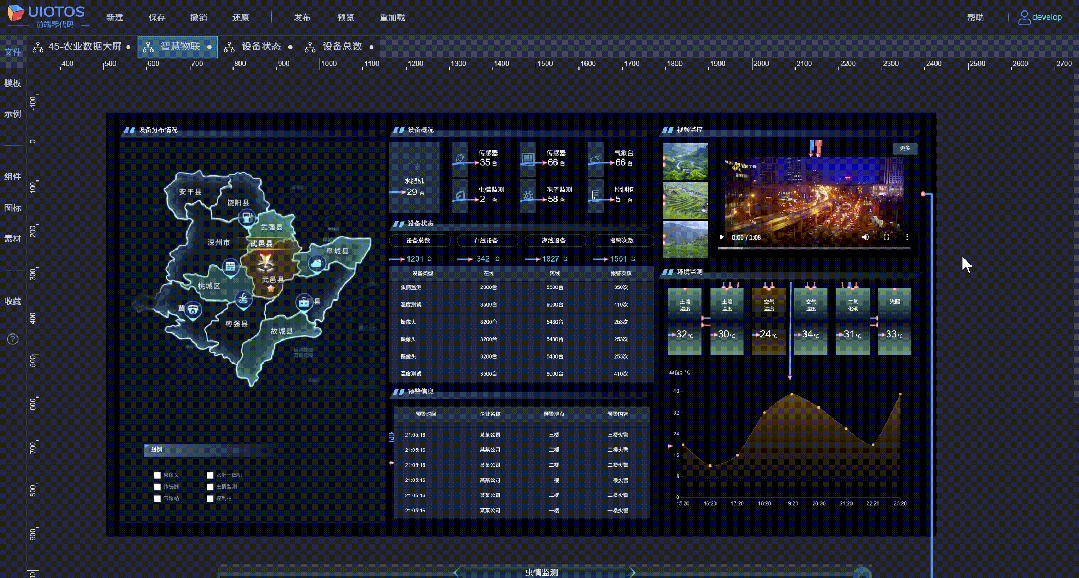Tick the top-right checkbox in the 图例 legend

click(x=211, y=475)
